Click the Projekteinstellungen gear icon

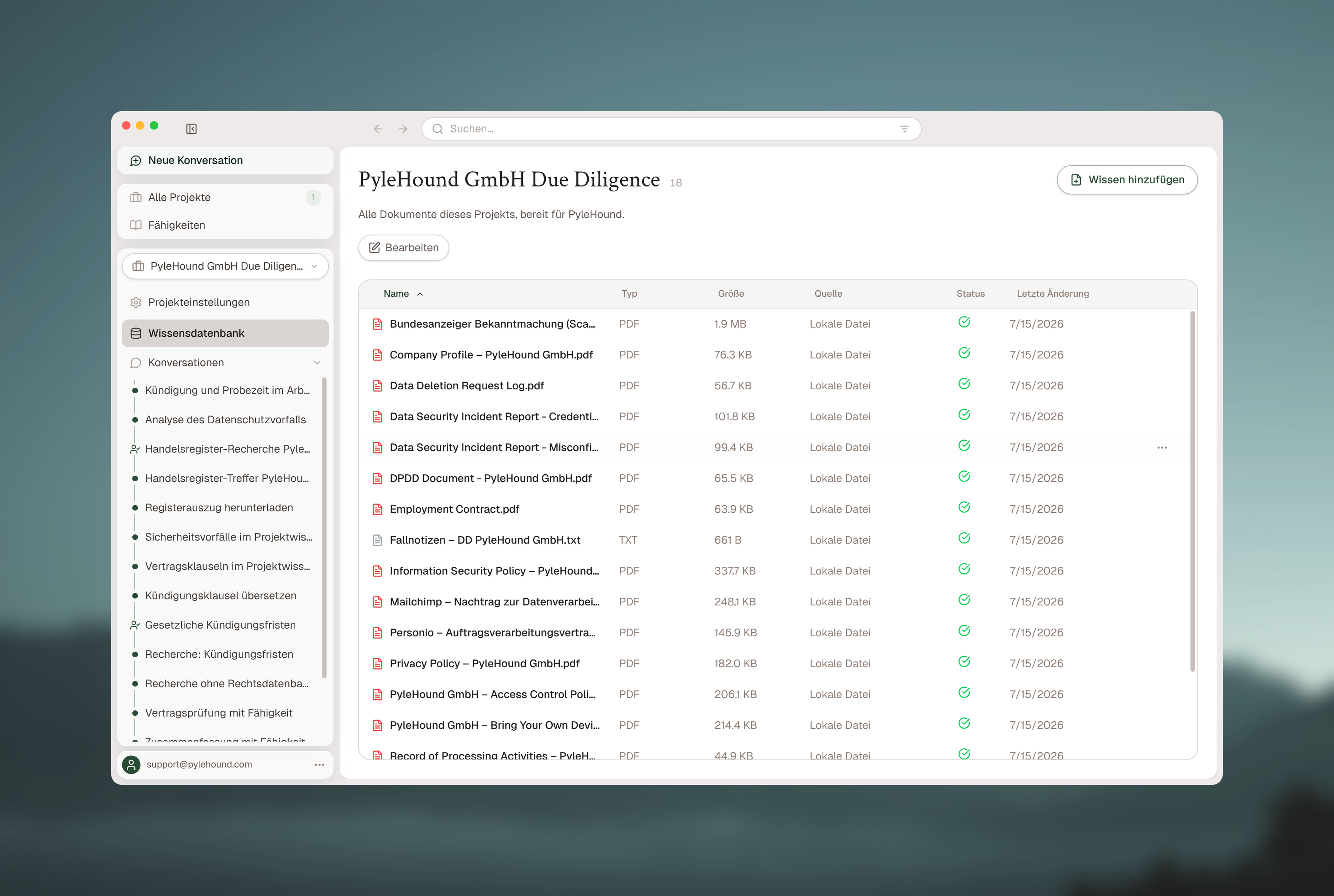tap(135, 302)
